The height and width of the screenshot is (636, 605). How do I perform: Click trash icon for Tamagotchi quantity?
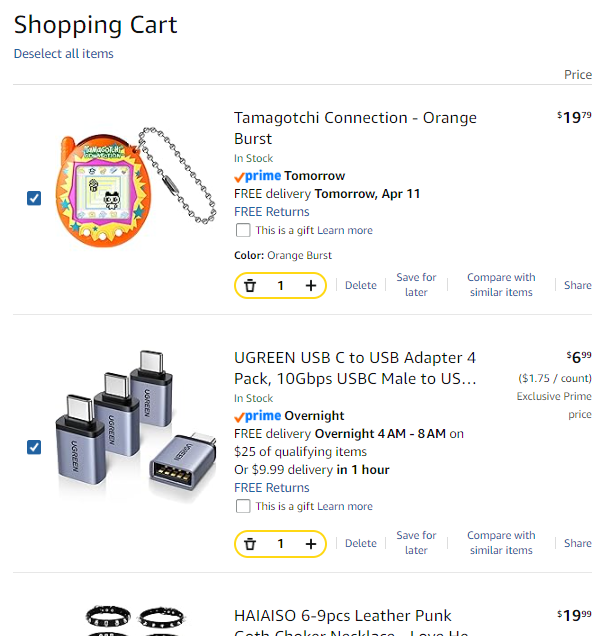(250, 286)
